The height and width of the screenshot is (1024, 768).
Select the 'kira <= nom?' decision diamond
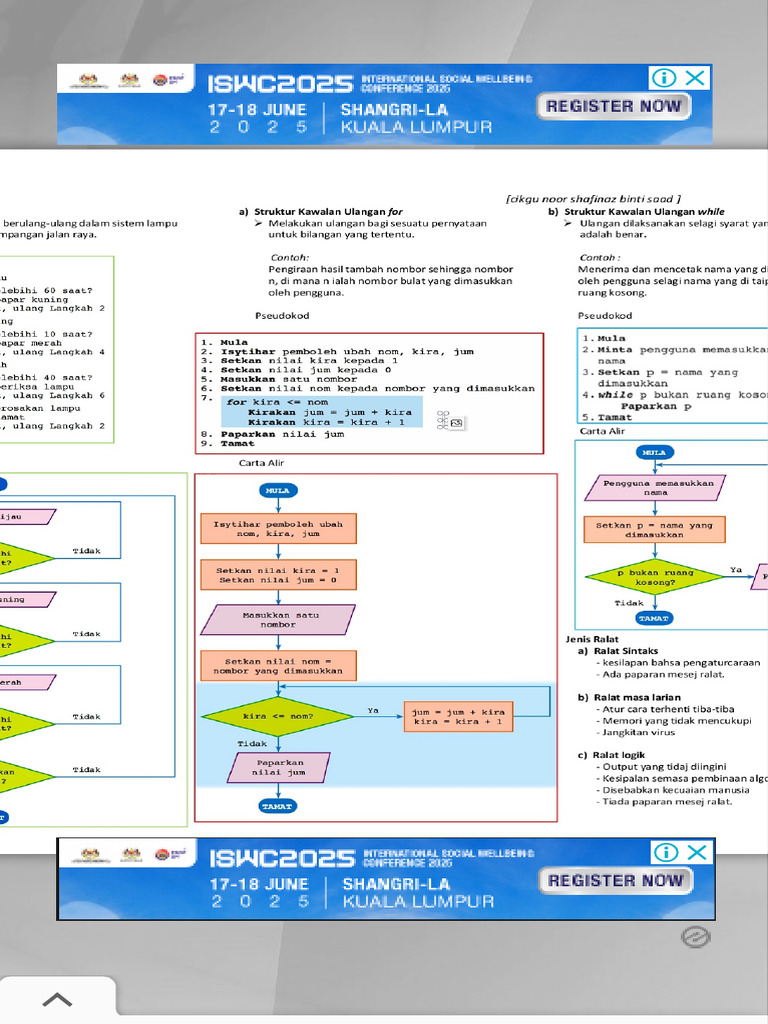(278, 716)
